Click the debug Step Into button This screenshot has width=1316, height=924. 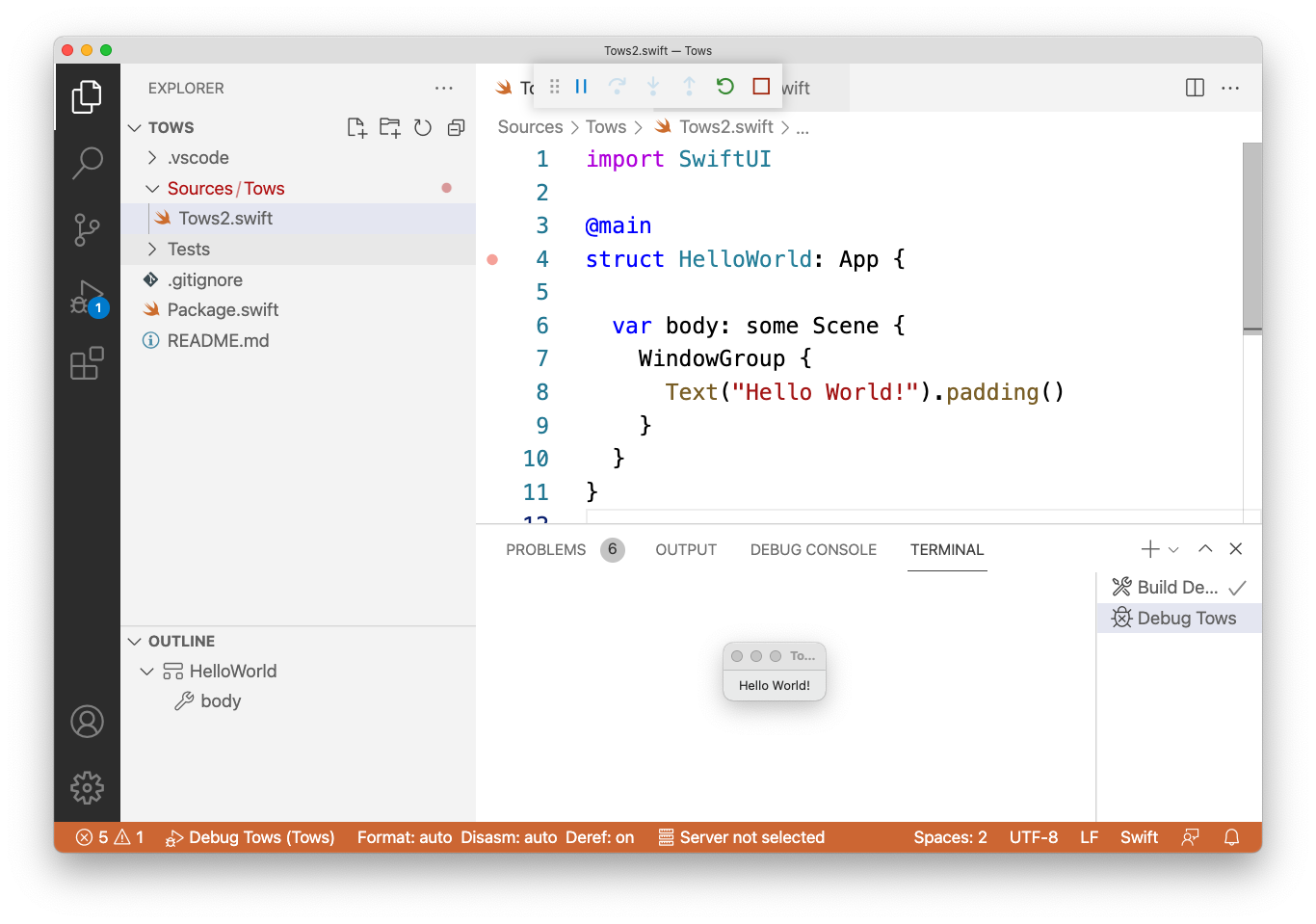pos(653,87)
